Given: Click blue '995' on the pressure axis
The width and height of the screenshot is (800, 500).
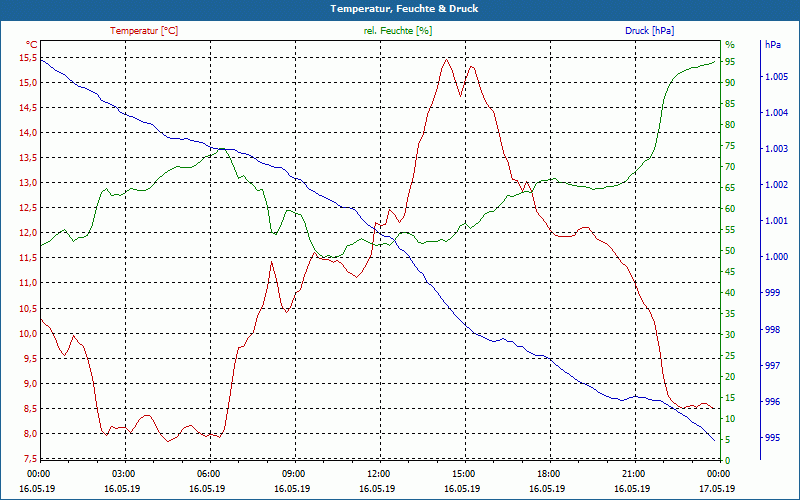Looking at the screenshot, I should (x=772, y=438).
